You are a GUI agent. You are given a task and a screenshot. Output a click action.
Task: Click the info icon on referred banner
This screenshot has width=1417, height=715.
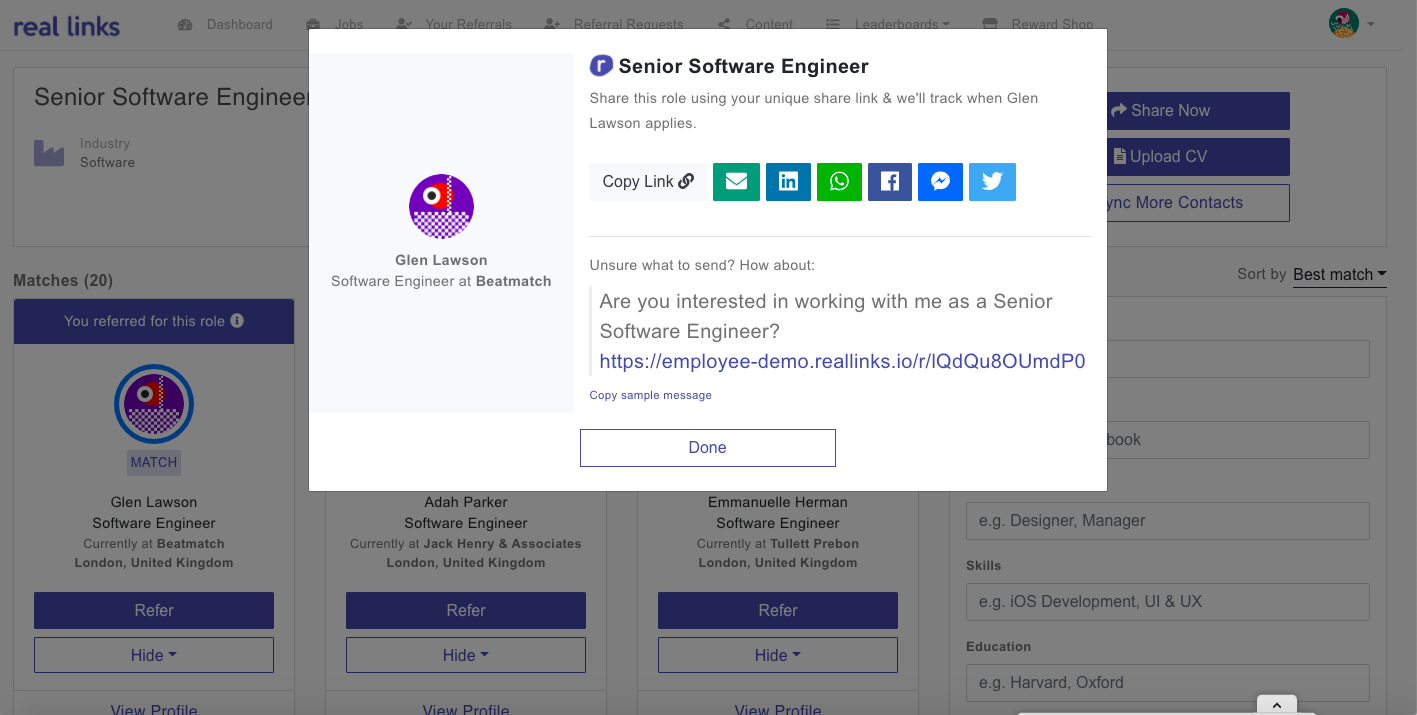click(x=237, y=321)
